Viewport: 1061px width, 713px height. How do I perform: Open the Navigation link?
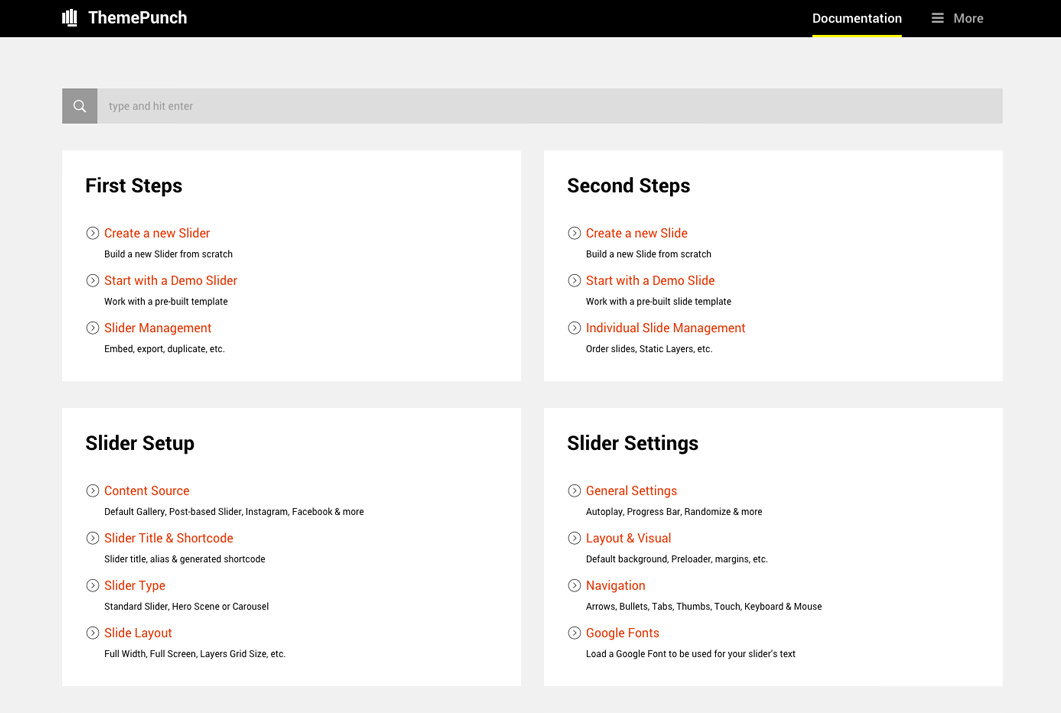pyautogui.click(x=616, y=586)
